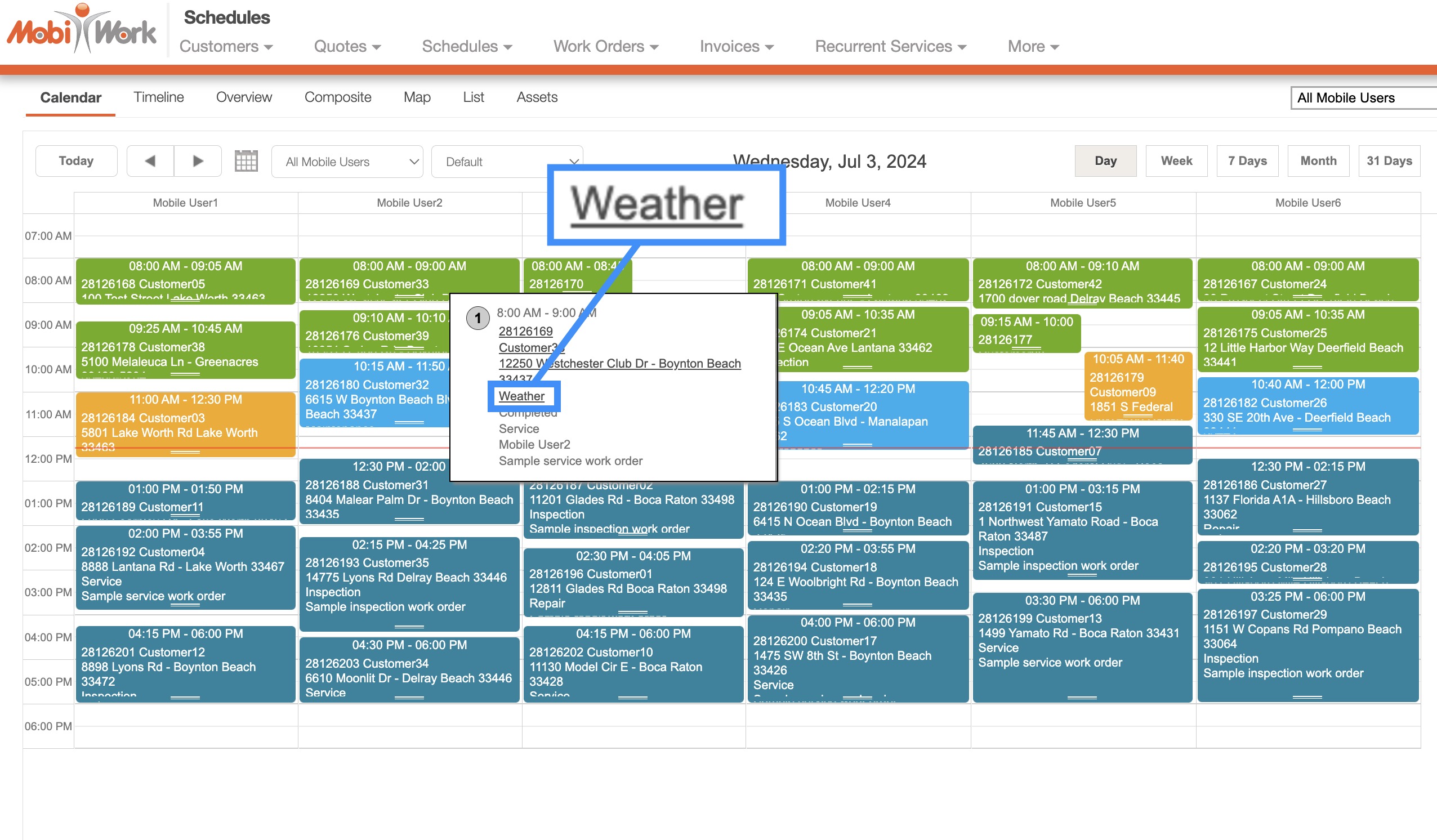Go to previous day with left arrow
1437x840 pixels.
pos(150,162)
